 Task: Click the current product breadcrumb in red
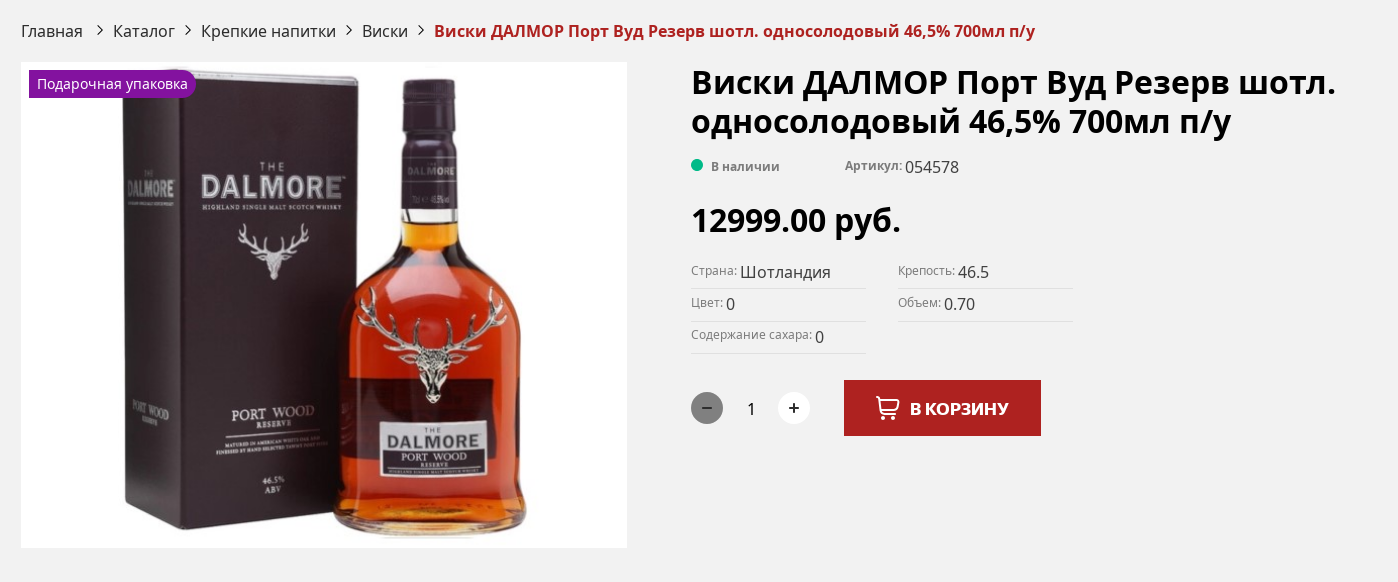pyautogui.click(x=735, y=31)
